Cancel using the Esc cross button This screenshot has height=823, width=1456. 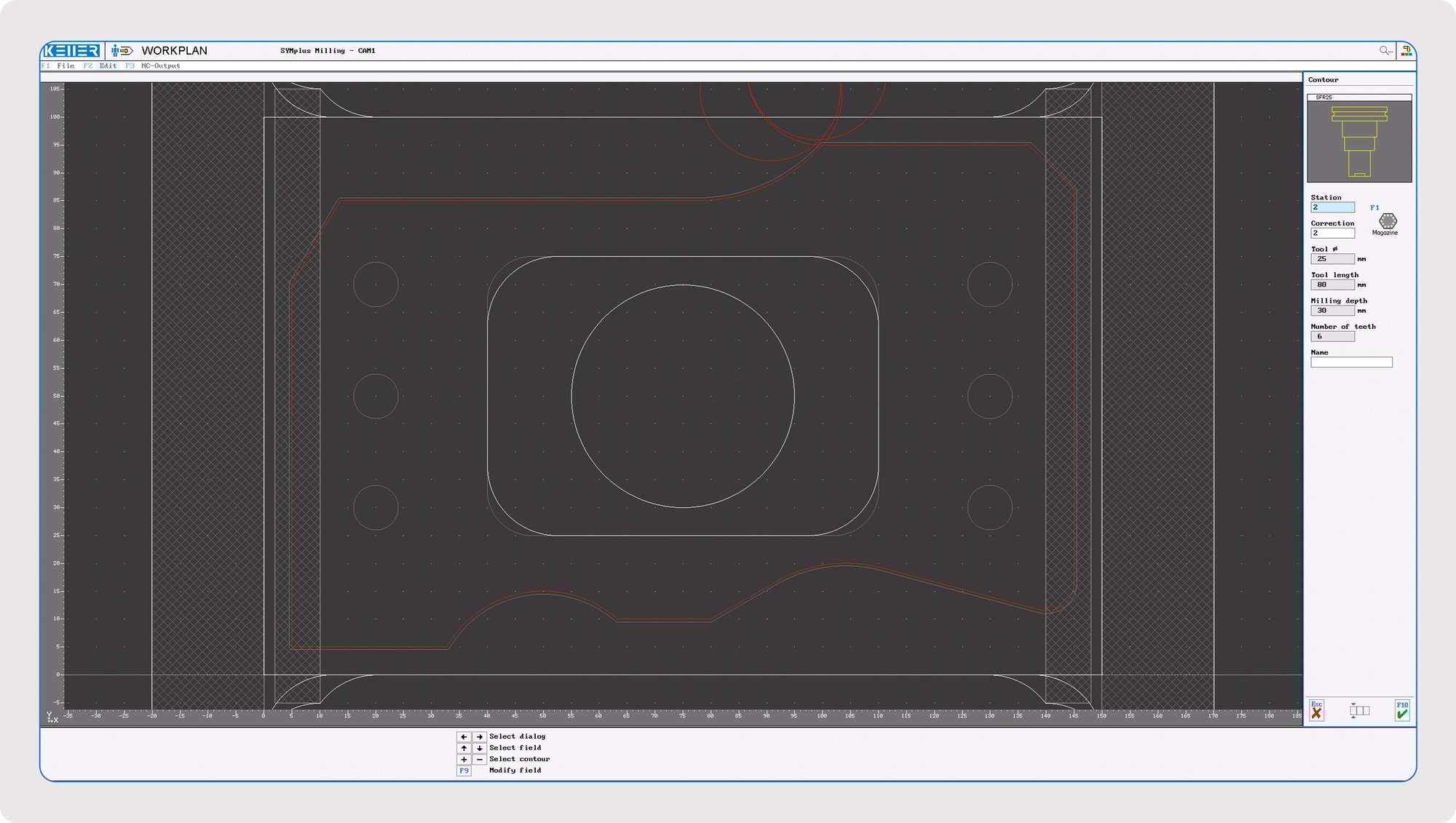[x=1316, y=710]
